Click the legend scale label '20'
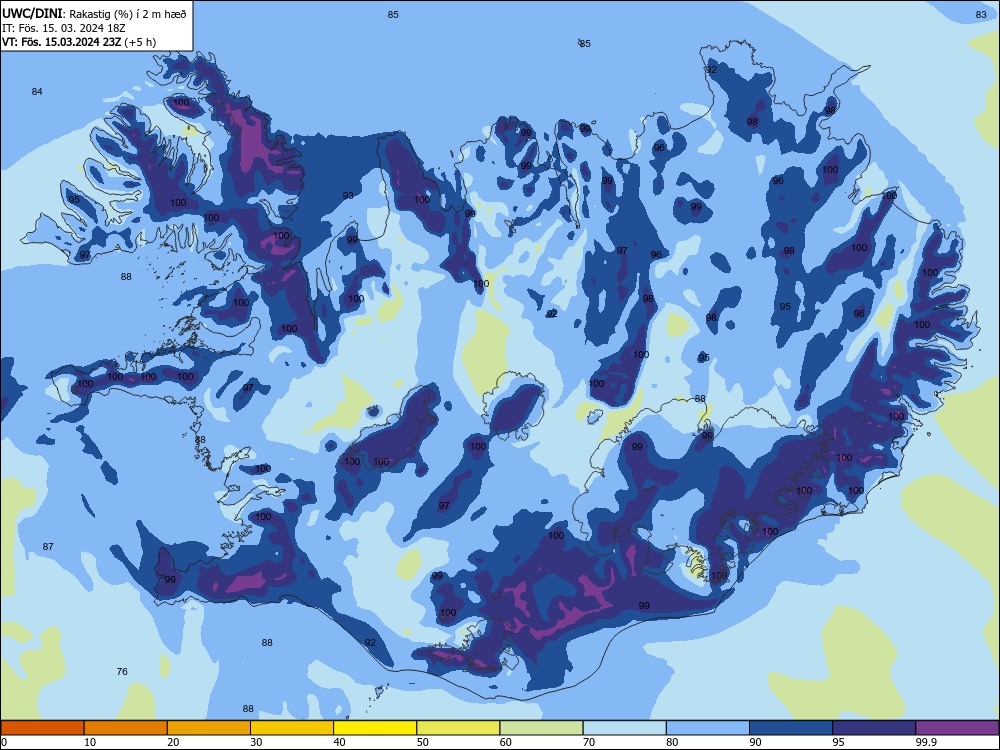This screenshot has height=750, width=1000. (173, 742)
